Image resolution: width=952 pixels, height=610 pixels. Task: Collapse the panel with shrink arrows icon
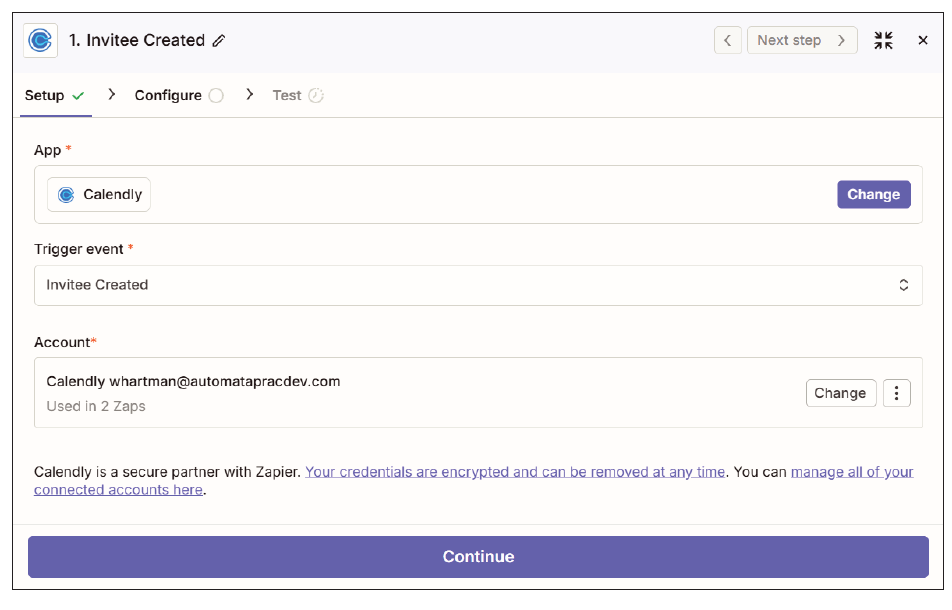point(883,41)
